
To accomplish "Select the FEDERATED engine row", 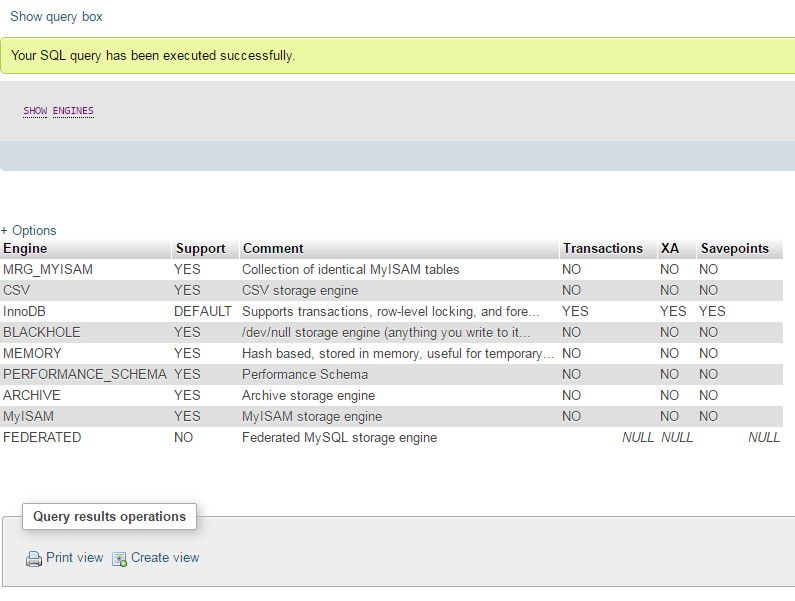I will [391, 437].
